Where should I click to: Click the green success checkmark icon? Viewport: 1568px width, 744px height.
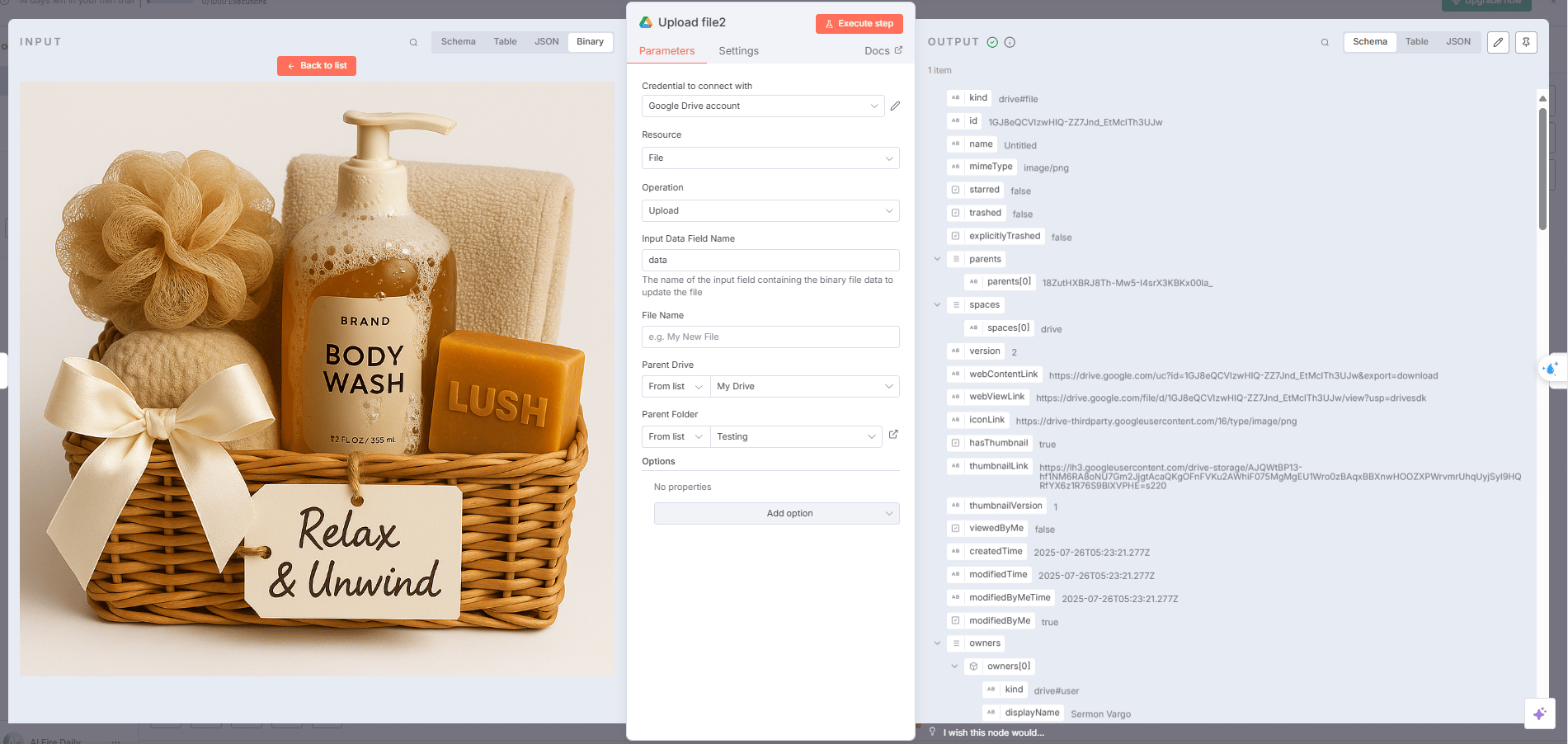click(x=992, y=42)
